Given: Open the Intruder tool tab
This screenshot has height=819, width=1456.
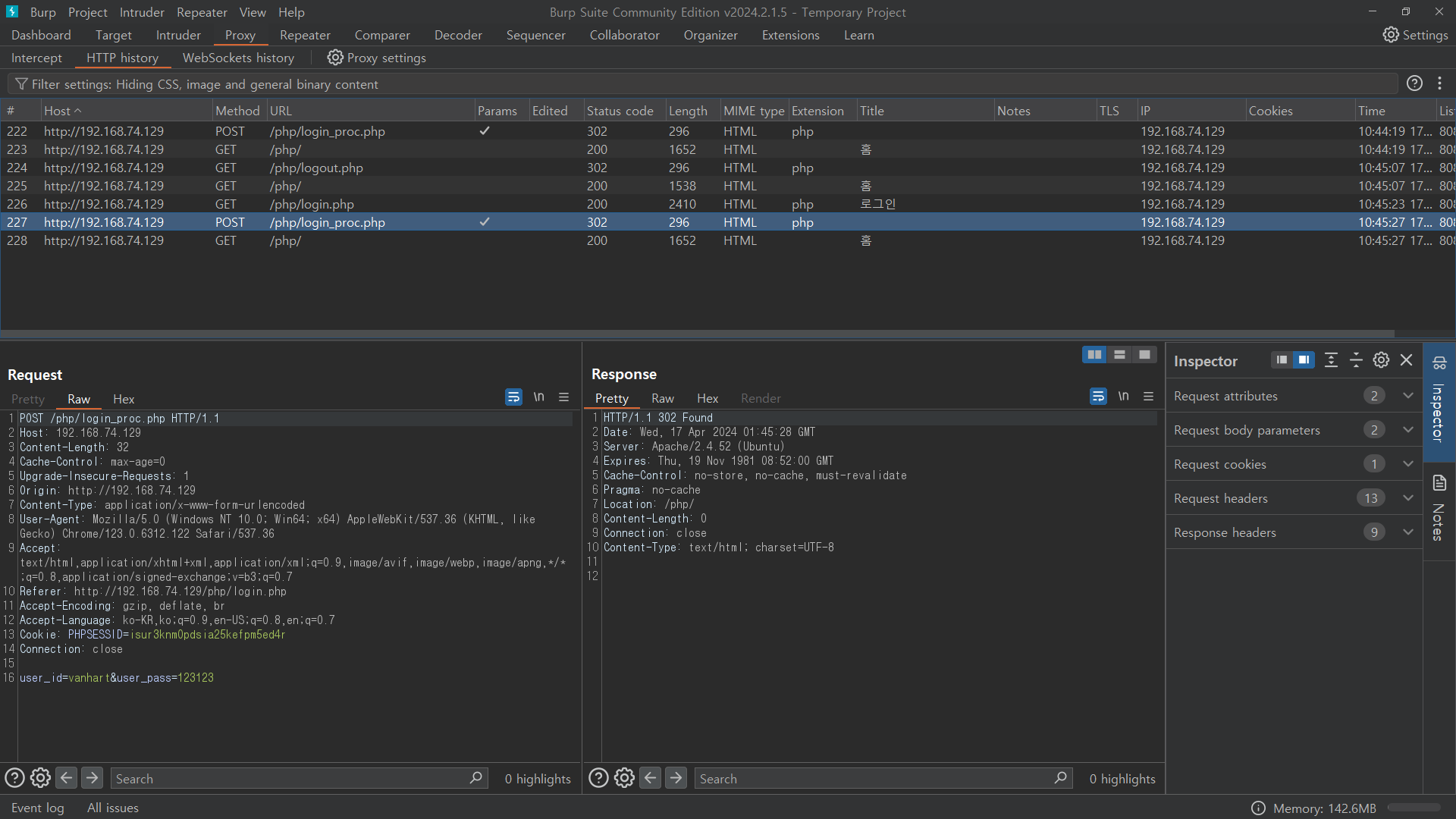Looking at the screenshot, I should (178, 35).
